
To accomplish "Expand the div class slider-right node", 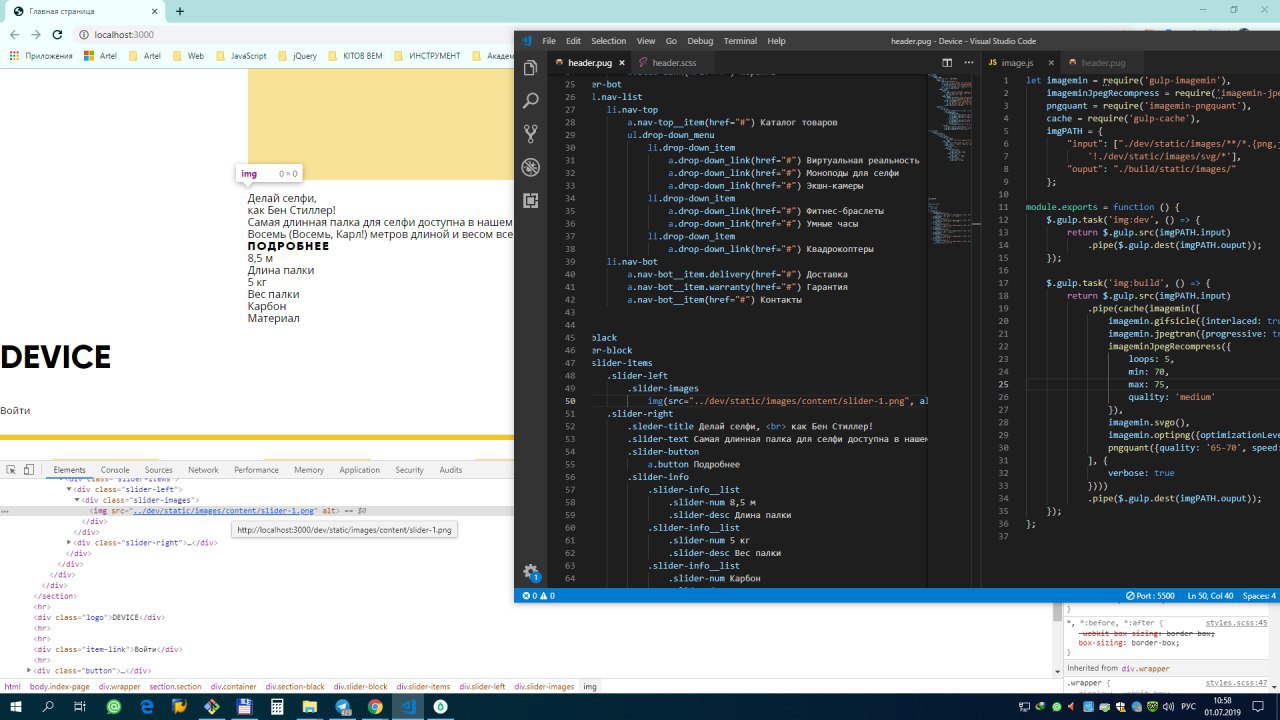I will (x=69, y=543).
